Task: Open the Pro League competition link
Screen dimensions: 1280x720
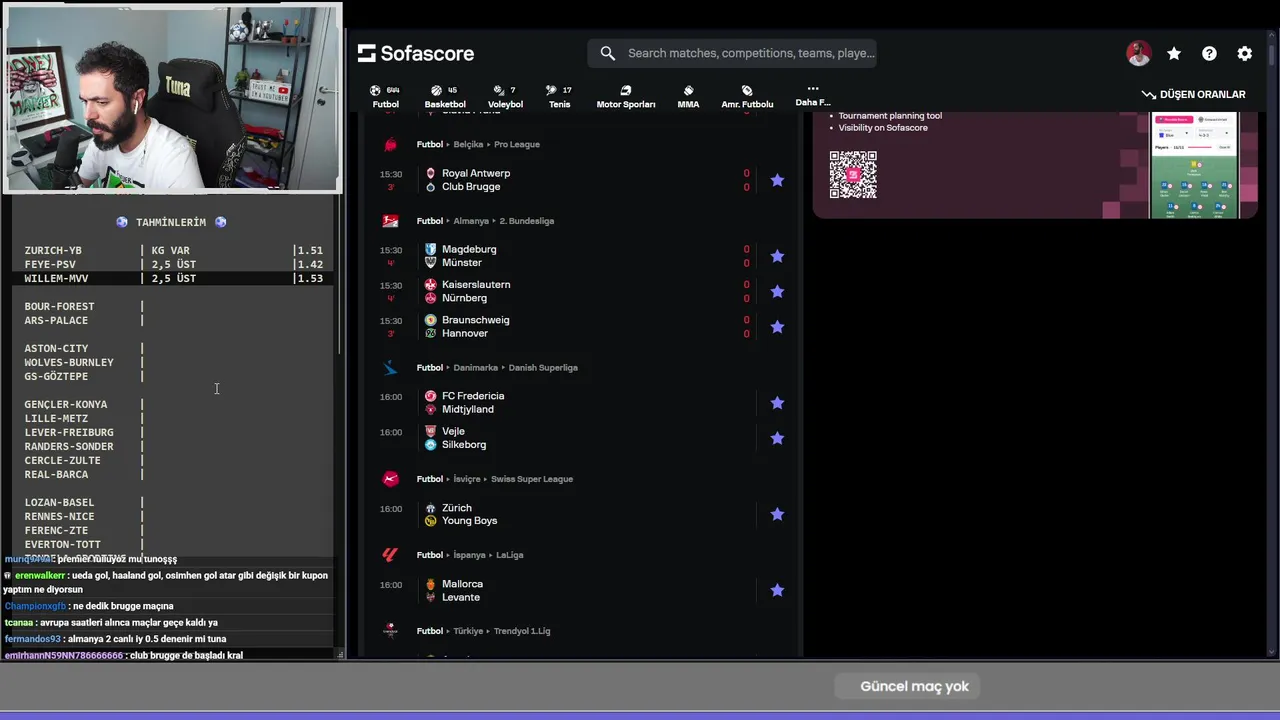Action: tap(517, 144)
